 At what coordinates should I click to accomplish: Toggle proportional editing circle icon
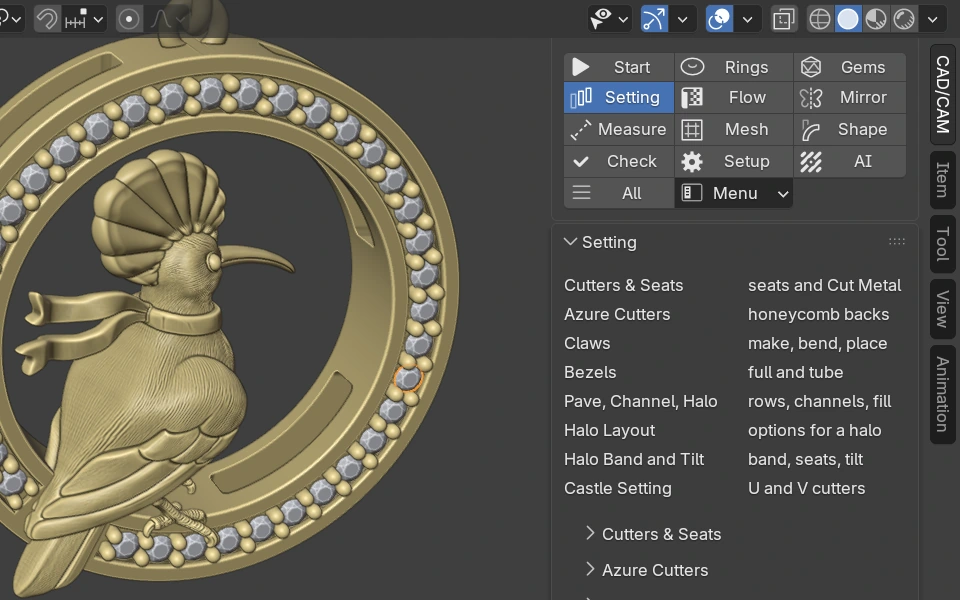click(129, 19)
